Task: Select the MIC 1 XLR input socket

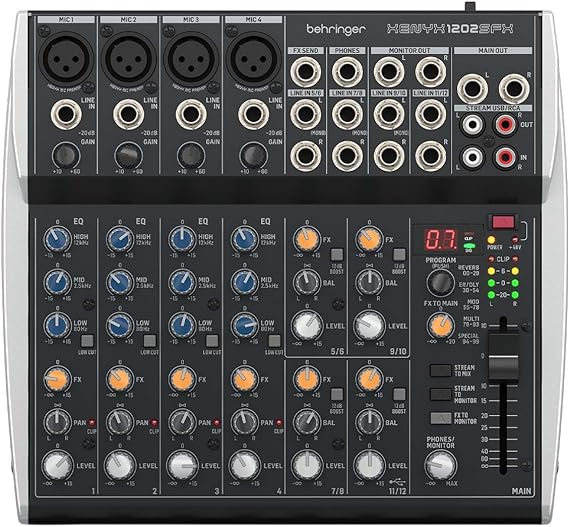Action: click(x=66, y=58)
